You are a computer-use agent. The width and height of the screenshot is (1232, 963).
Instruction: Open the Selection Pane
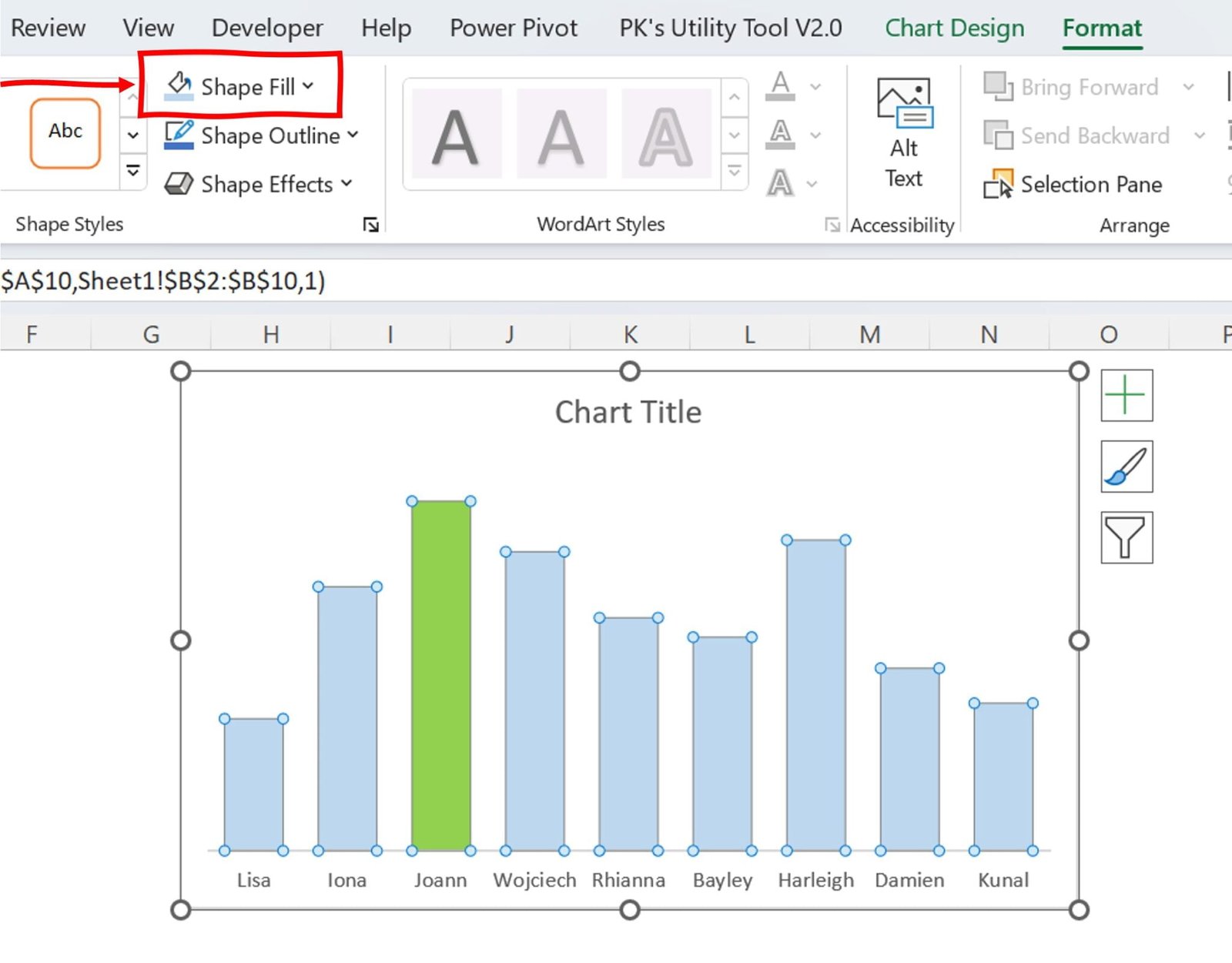coord(1077,184)
